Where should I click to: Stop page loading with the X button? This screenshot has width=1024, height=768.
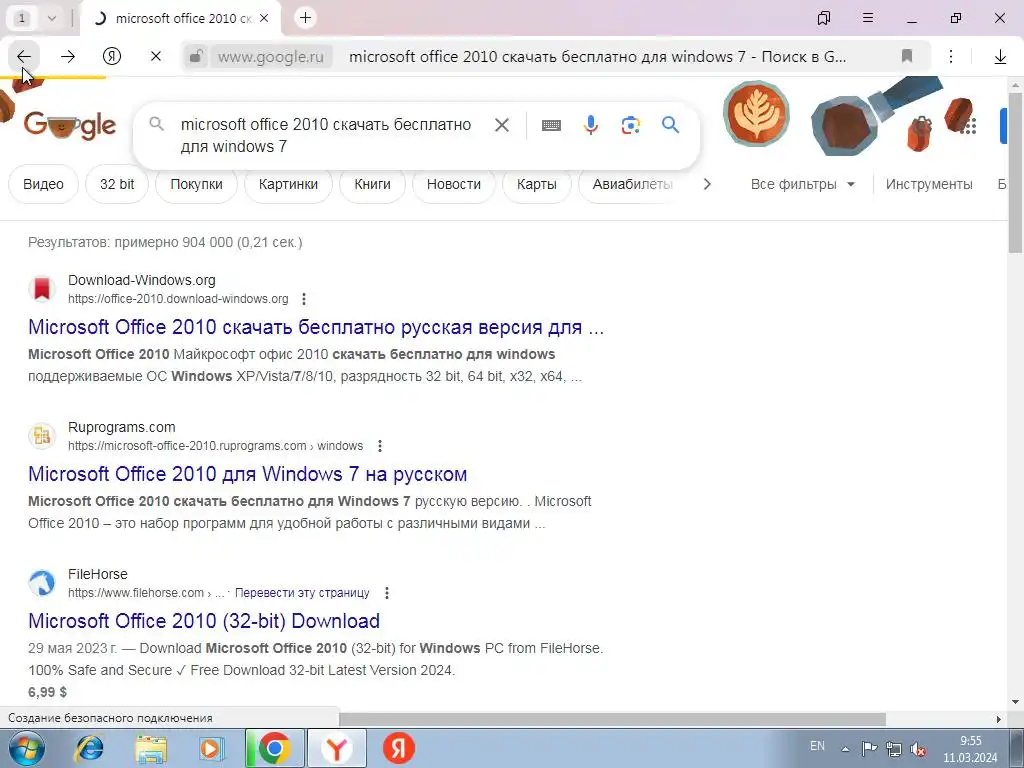(x=155, y=57)
